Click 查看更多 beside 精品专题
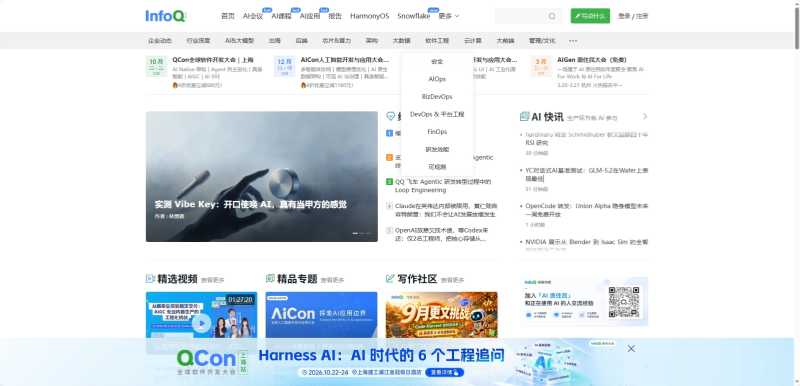This screenshot has height=386, width=800. pyautogui.click(x=333, y=280)
